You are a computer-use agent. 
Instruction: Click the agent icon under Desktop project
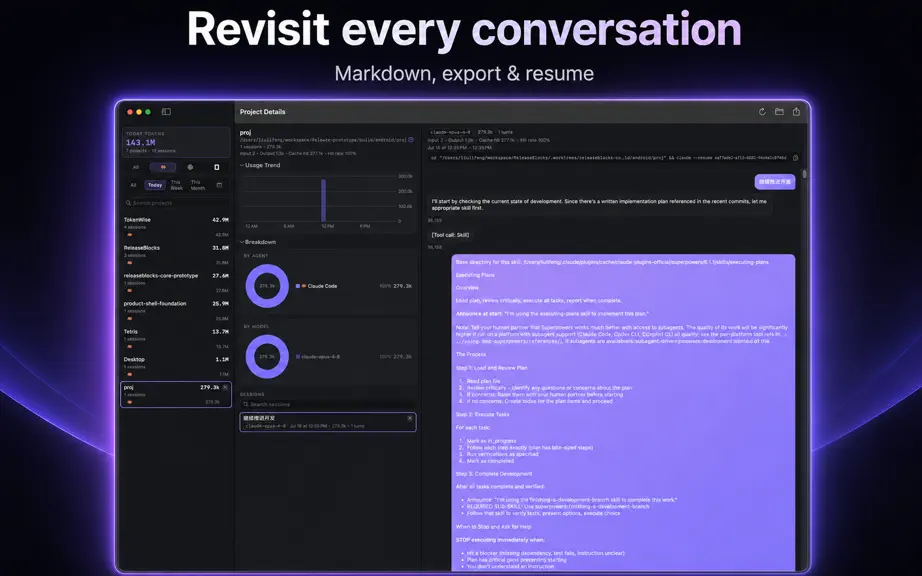coord(129,374)
